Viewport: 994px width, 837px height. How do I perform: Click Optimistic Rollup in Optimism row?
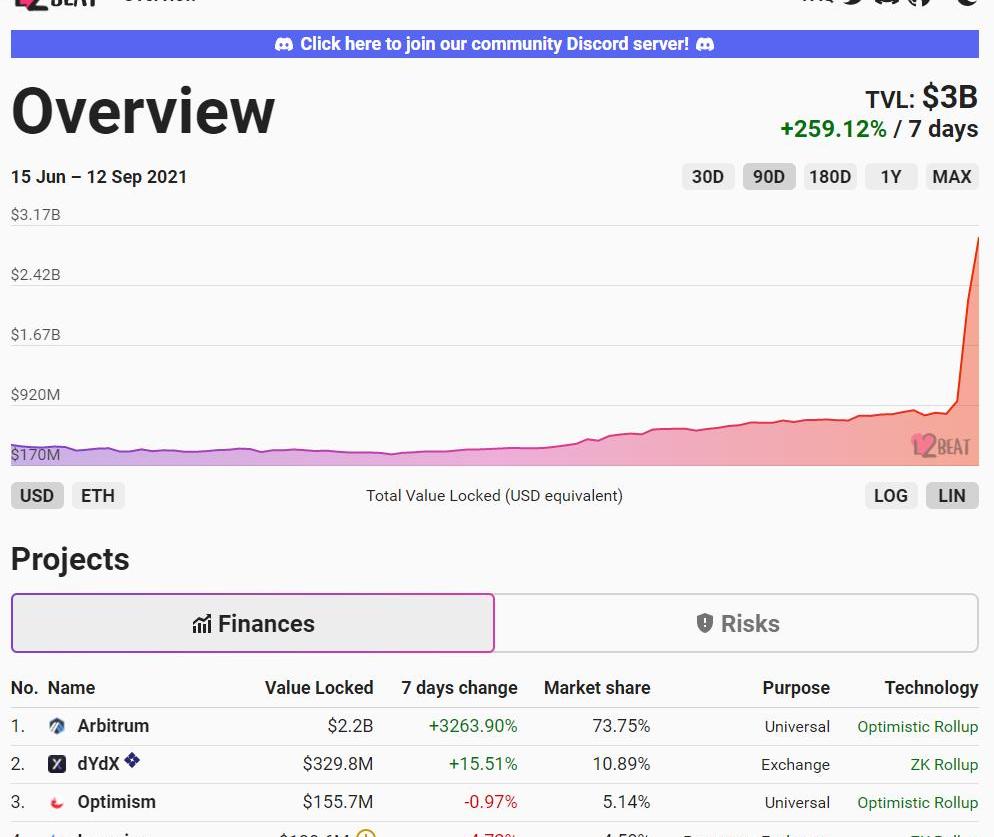coord(917,803)
